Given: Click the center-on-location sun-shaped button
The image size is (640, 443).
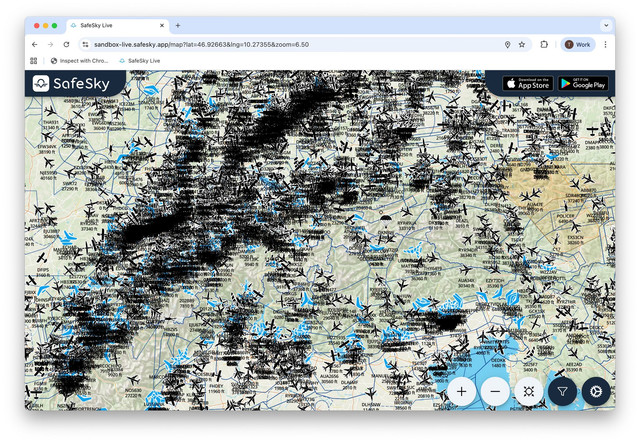Looking at the screenshot, I should point(529,392).
